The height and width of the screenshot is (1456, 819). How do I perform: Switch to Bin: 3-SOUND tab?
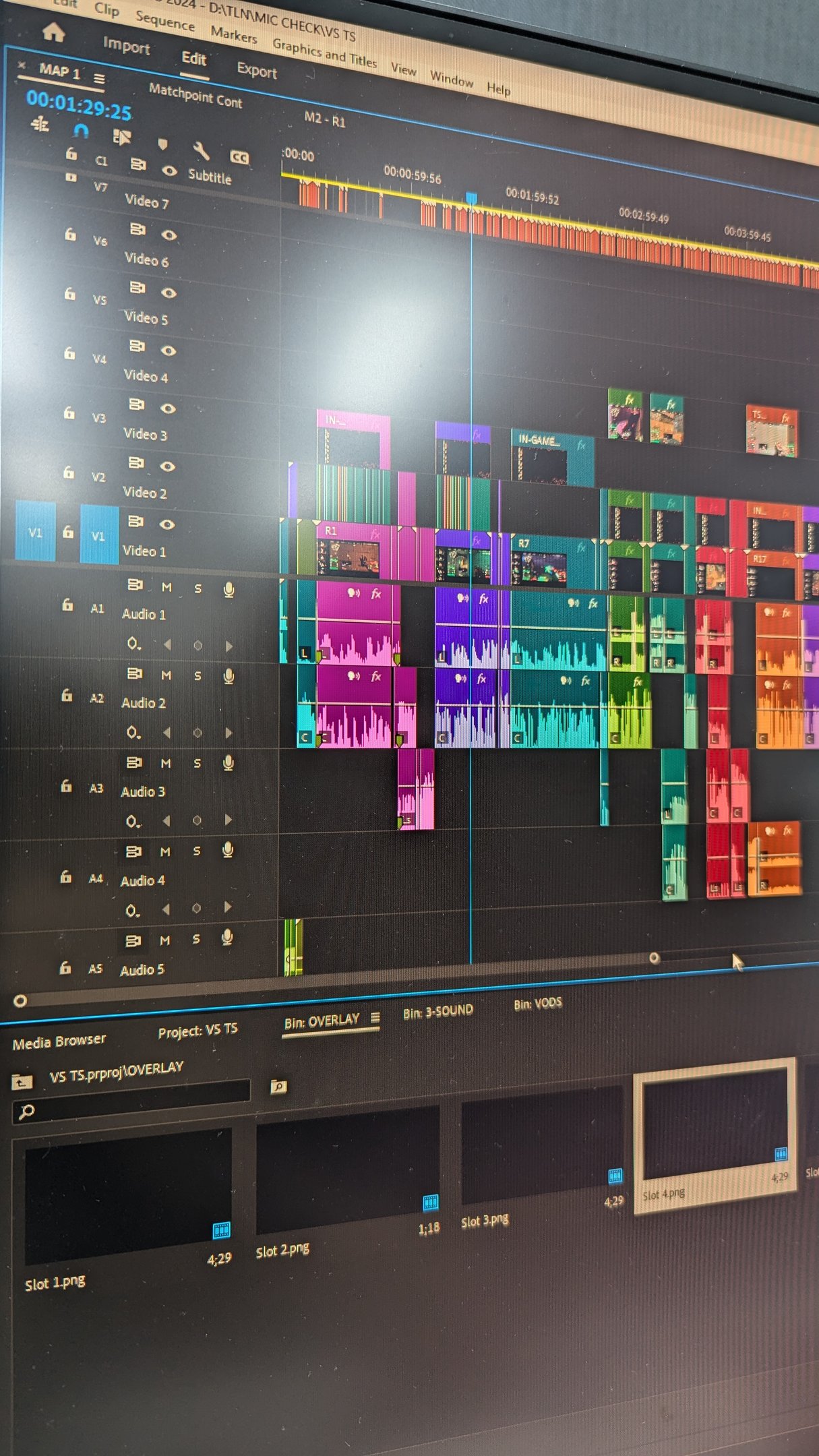[438, 1011]
